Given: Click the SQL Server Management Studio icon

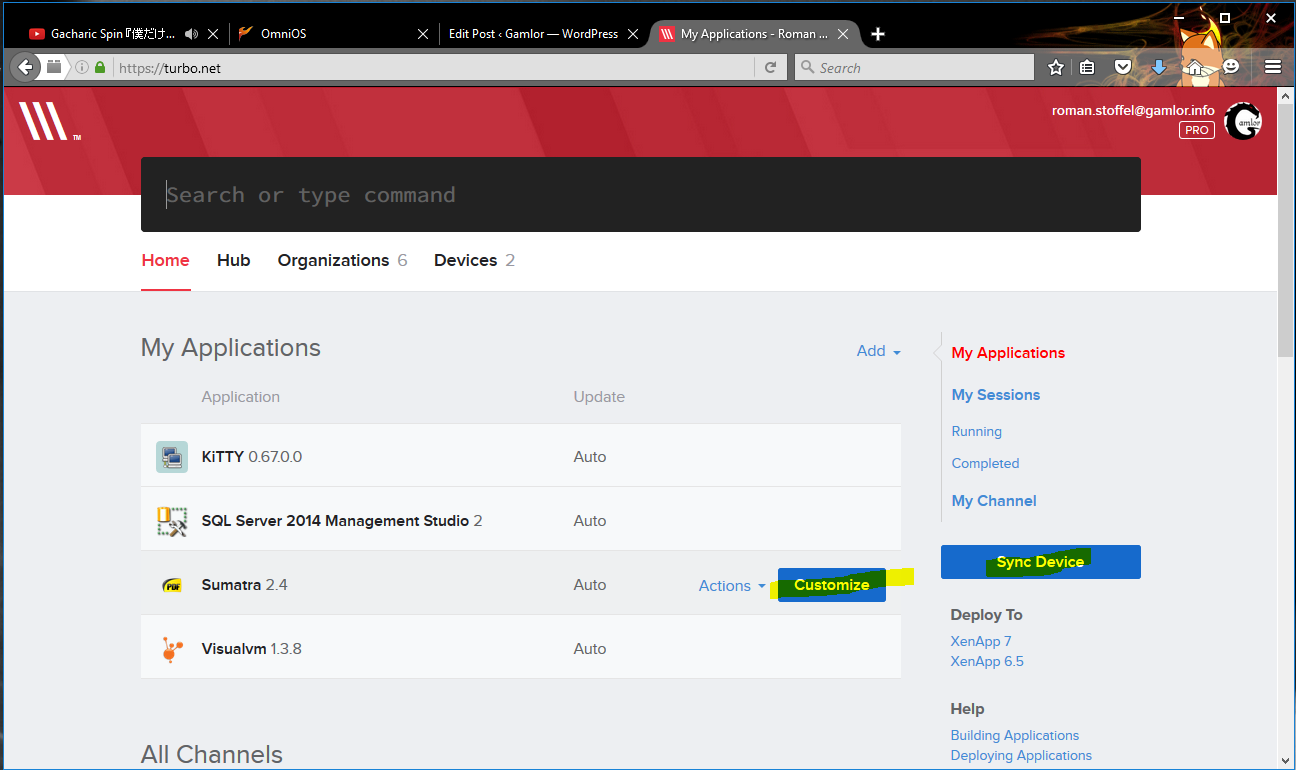Looking at the screenshot, I should pos(172,521).
